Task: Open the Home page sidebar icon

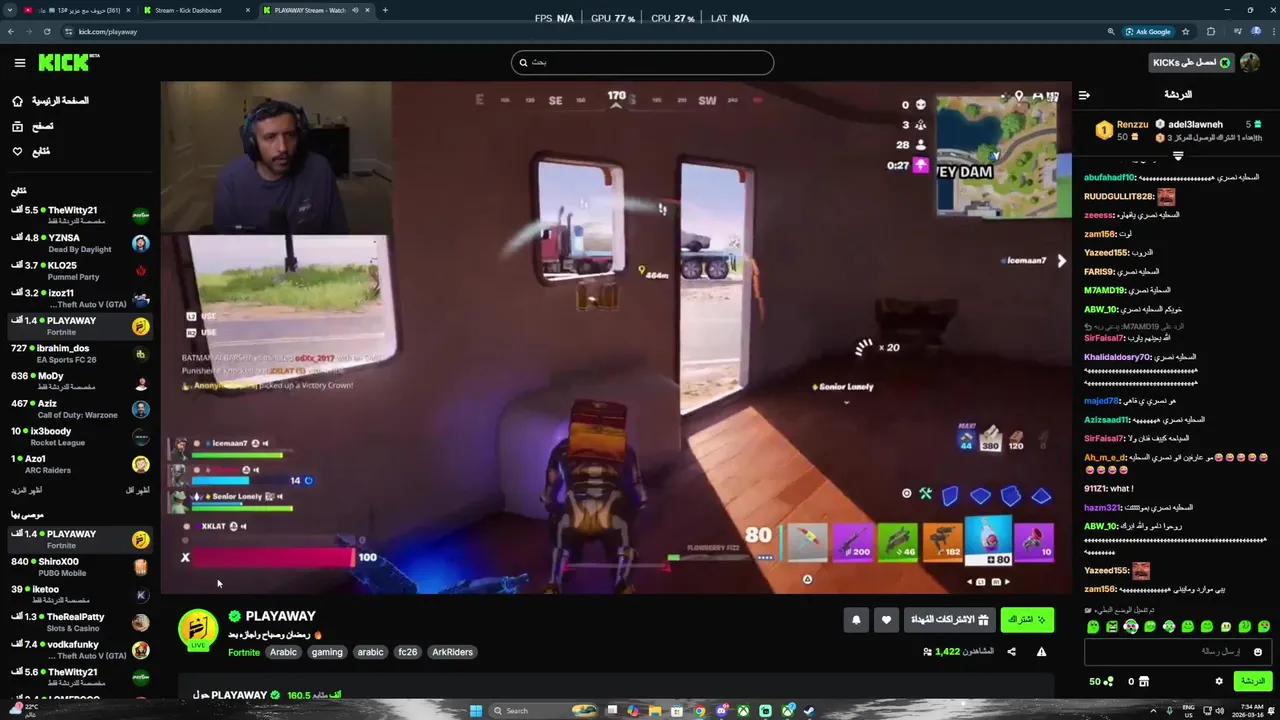Action: 17,101
